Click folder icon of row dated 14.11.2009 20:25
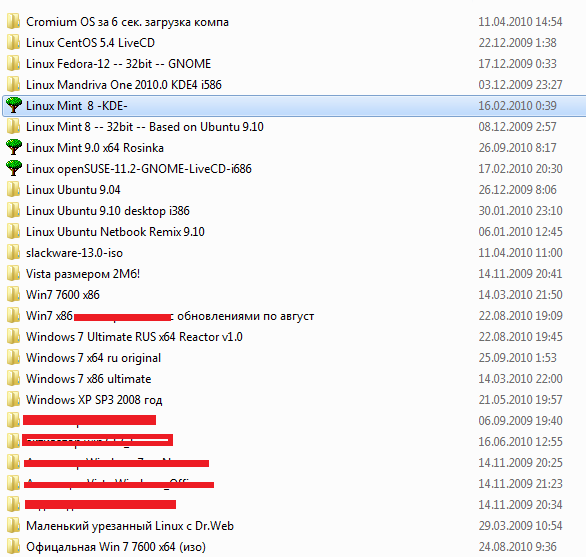The image size is (586, 557). coord(13,462)
